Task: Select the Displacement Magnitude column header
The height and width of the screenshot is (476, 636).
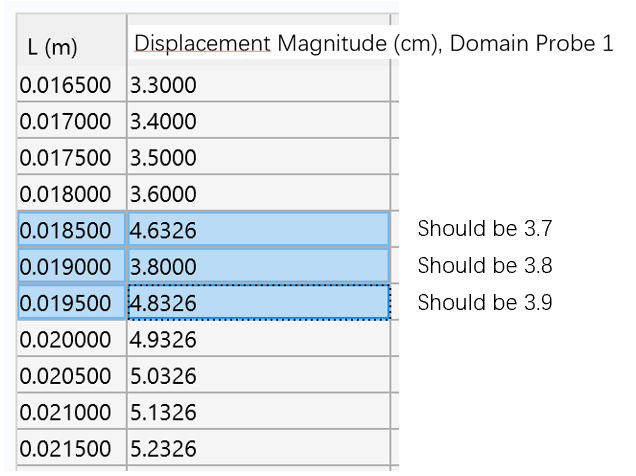Action: 258,45
